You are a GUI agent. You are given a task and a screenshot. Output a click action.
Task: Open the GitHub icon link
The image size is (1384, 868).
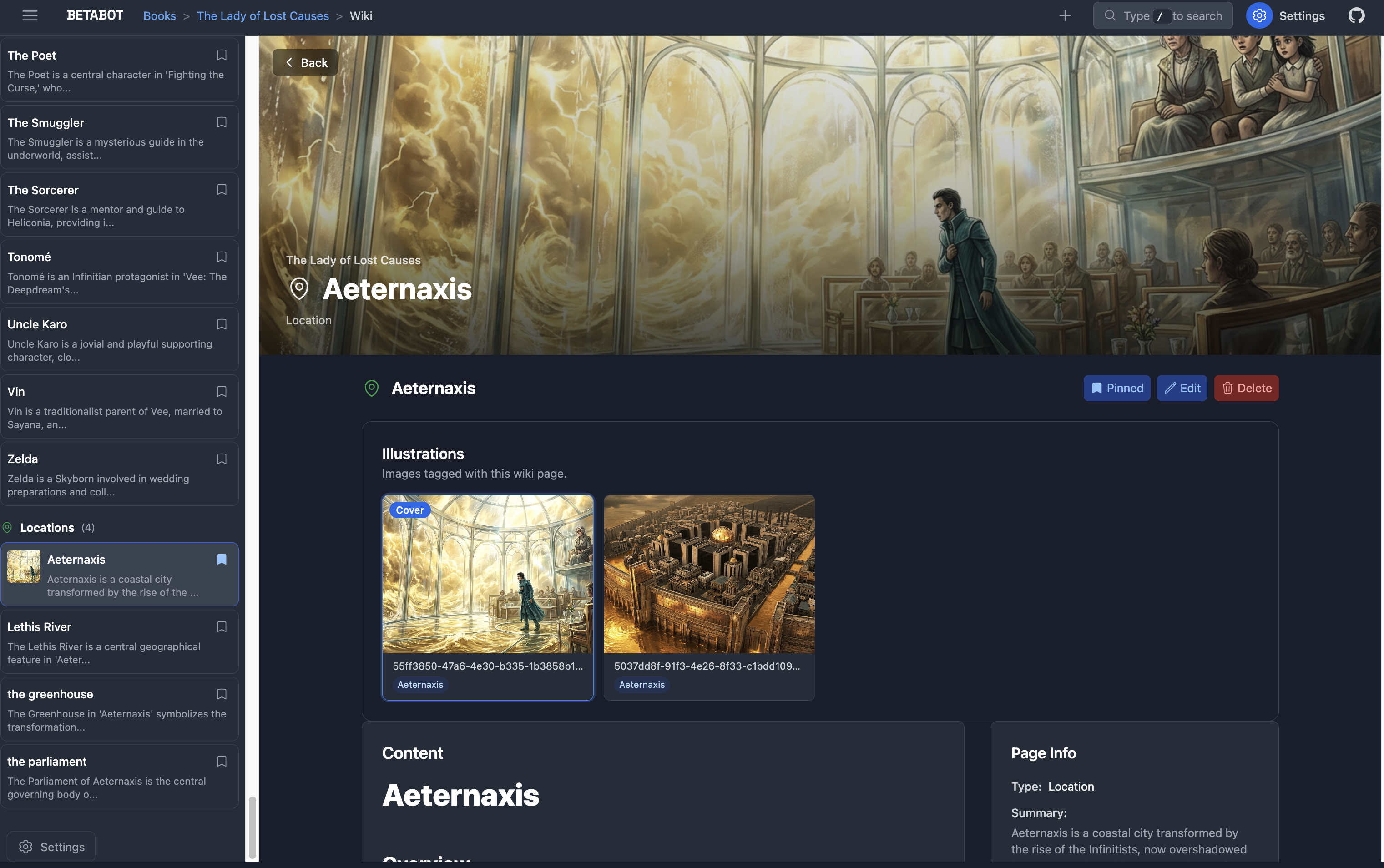tap(1356, 15)
